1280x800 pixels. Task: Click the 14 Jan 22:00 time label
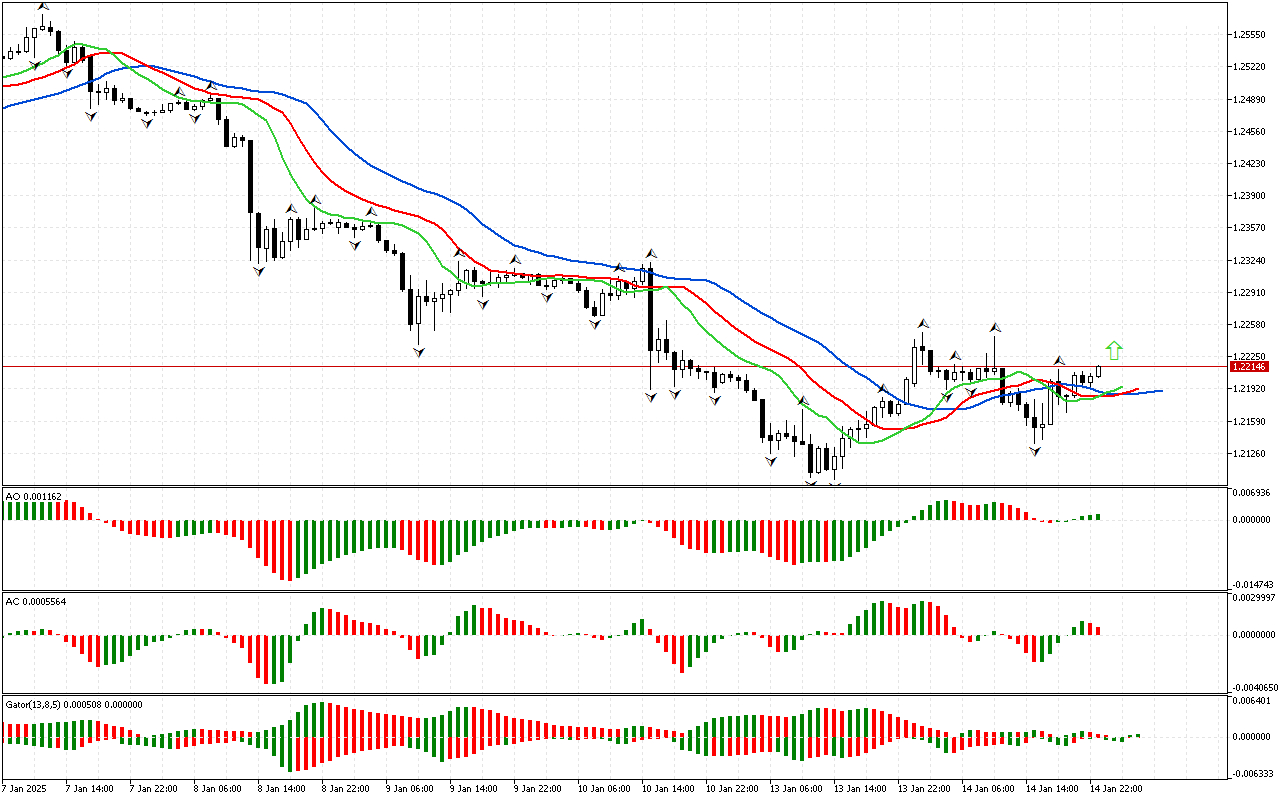[1116, 788]
